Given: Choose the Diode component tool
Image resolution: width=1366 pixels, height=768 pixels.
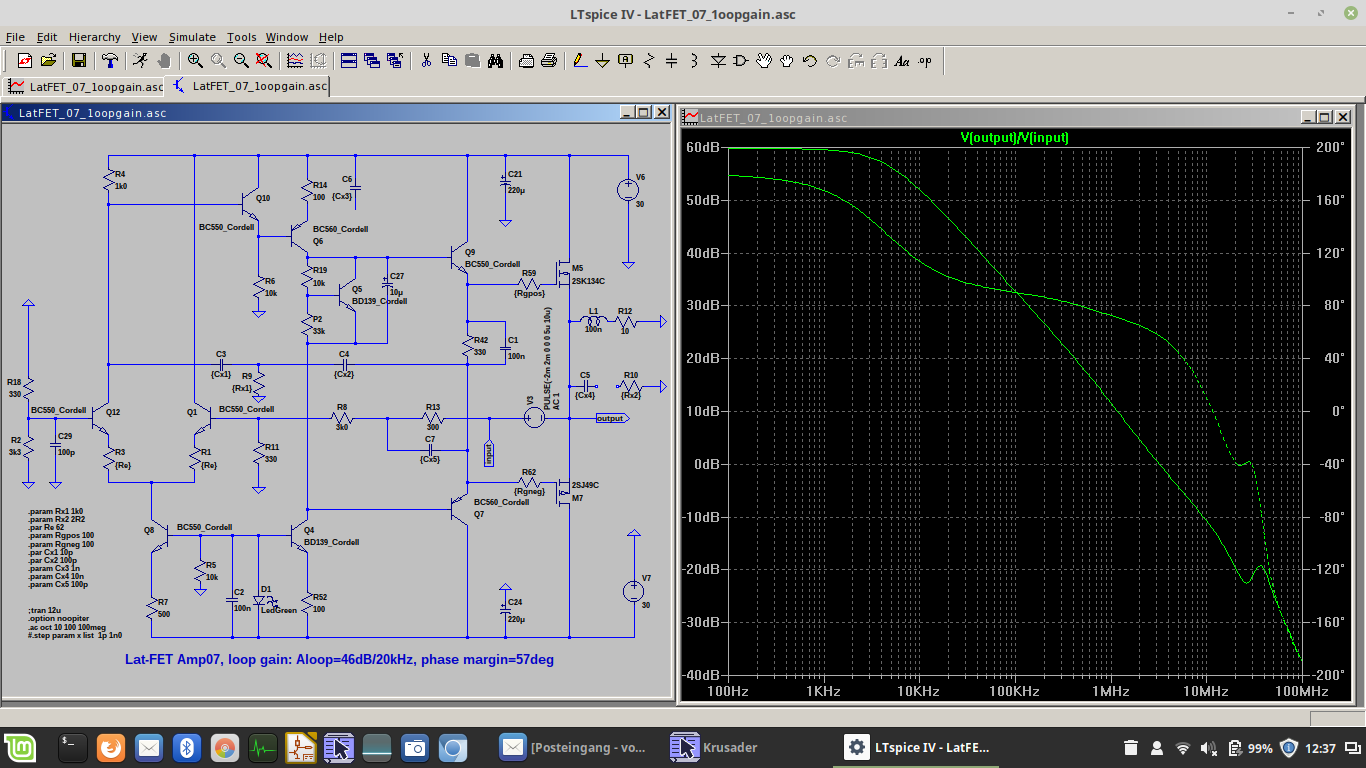Looking at the screenshot, I should pyautogui.click(x=718, y=61).
